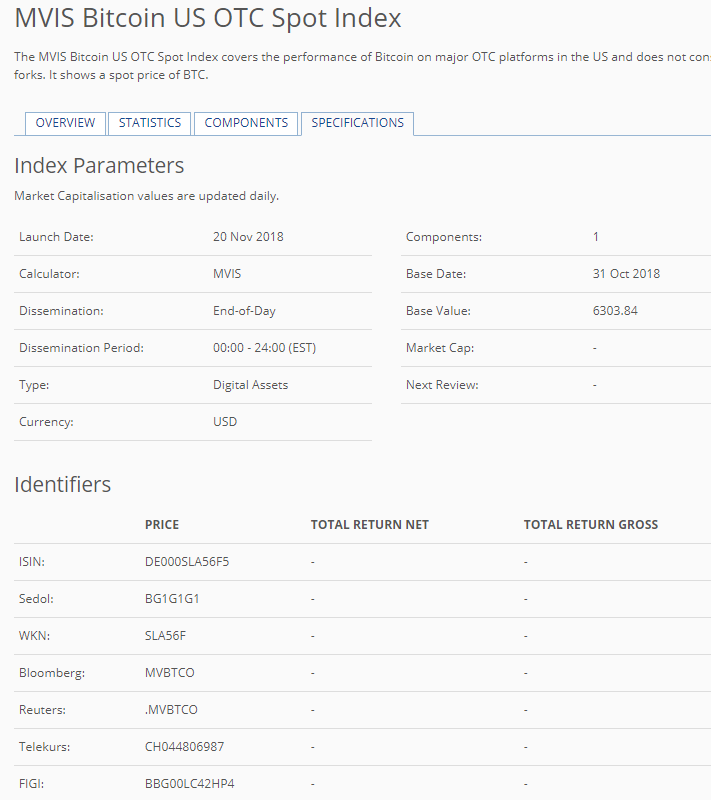Click the Identifiers heading

point(62,484)
